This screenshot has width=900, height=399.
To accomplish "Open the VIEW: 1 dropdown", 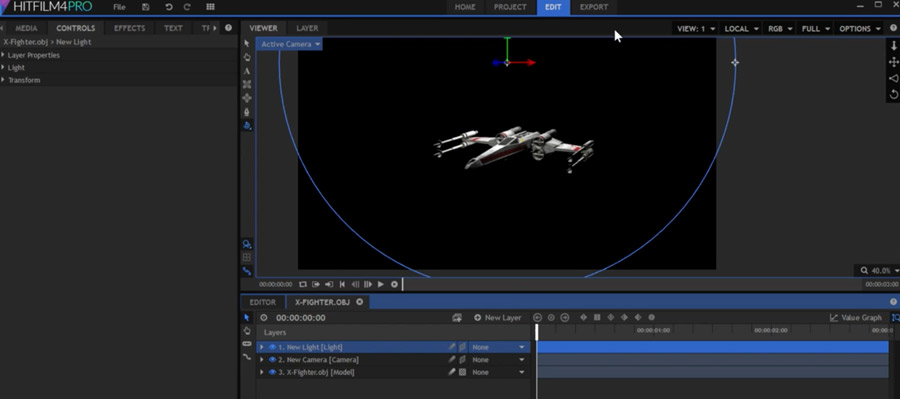I will click(x=696, y=29).
